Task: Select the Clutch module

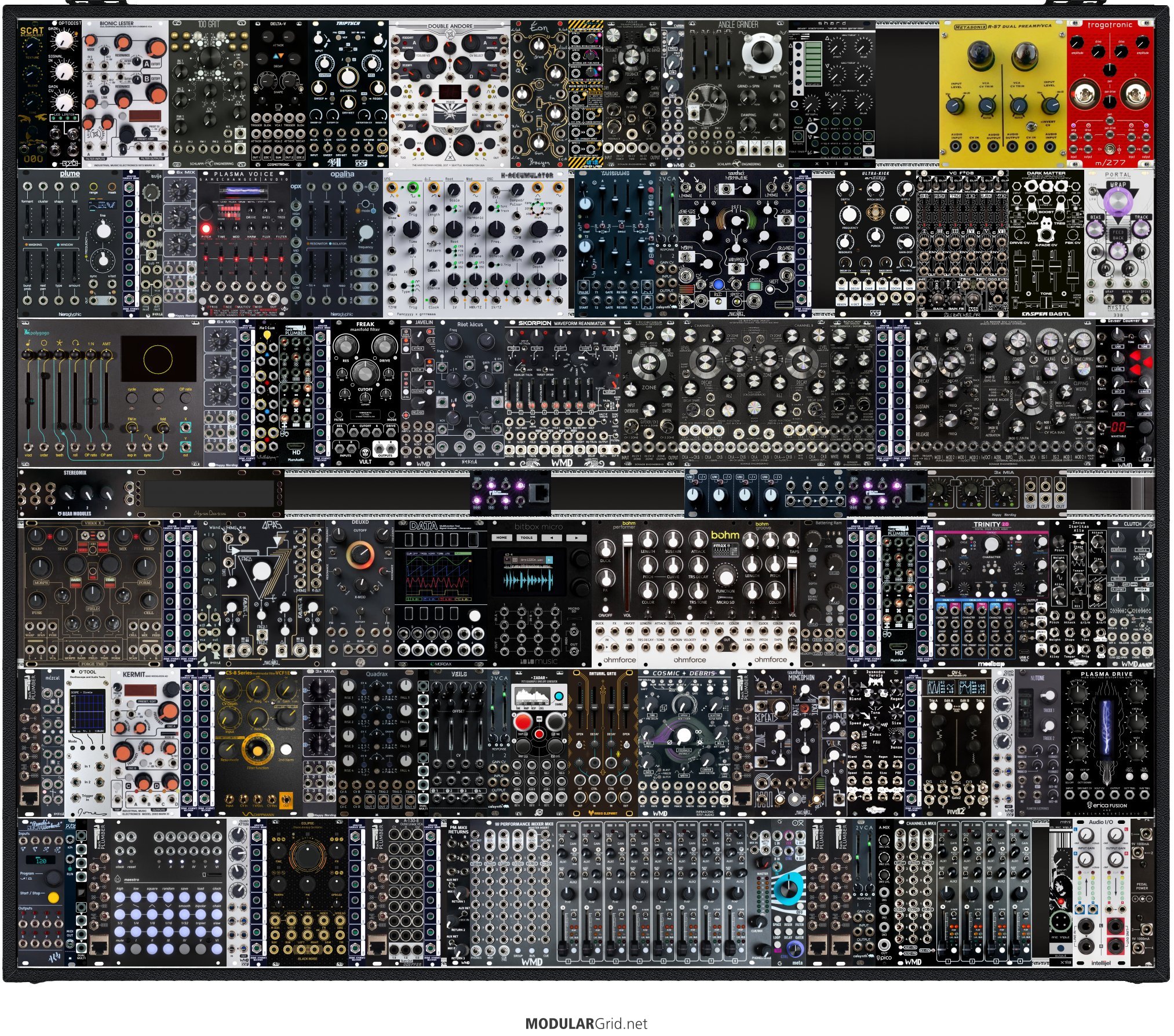Action: tap(1131, 593)
